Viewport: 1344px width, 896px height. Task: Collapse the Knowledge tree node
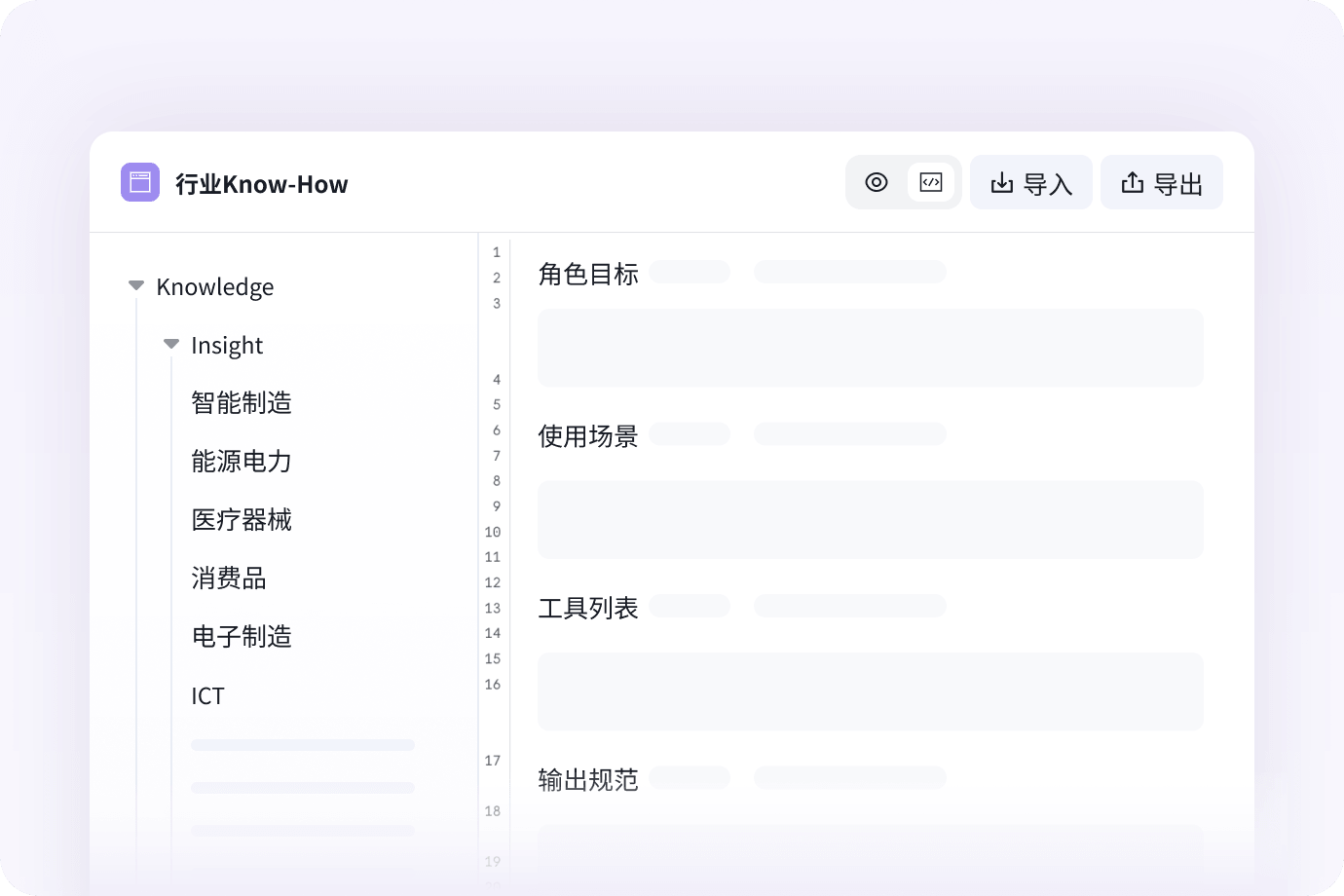[136, 285]
